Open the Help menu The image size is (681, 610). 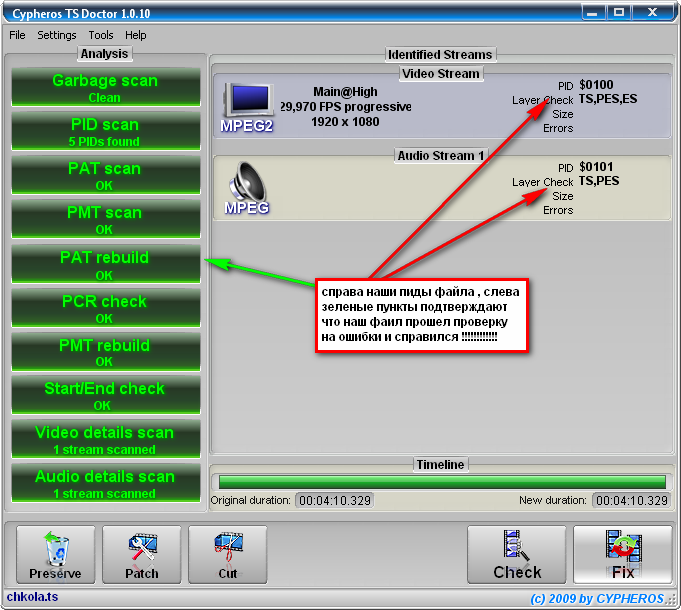coord(136,35)
